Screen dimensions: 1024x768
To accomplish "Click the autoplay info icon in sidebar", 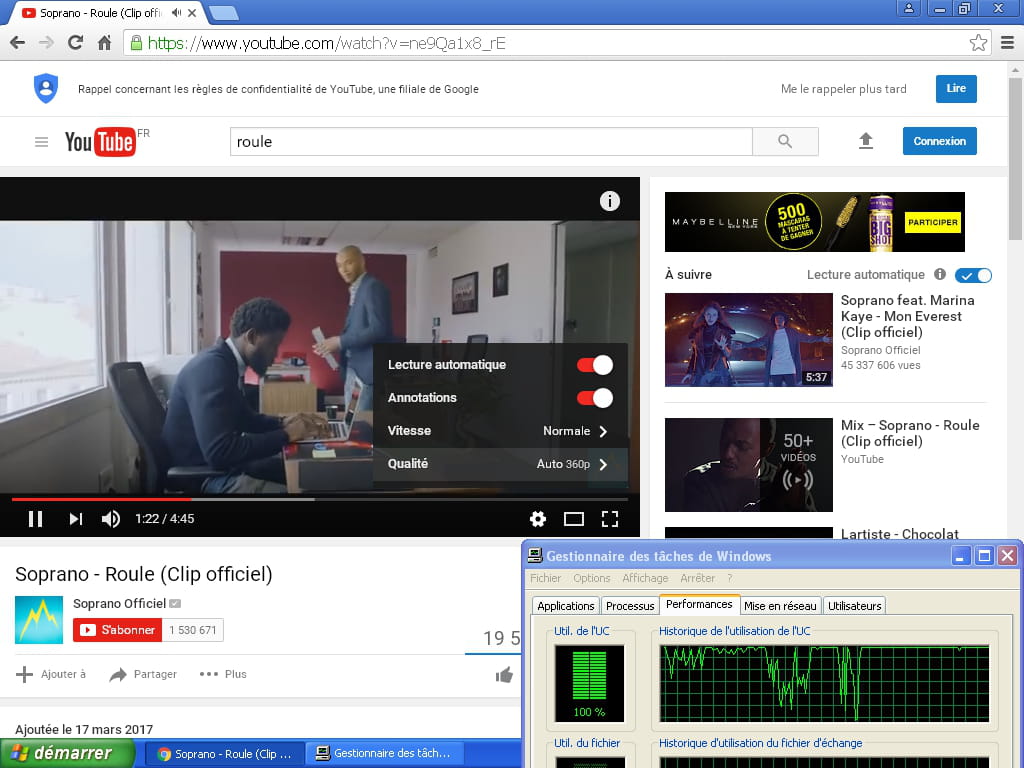I will [x=940, y=274].
